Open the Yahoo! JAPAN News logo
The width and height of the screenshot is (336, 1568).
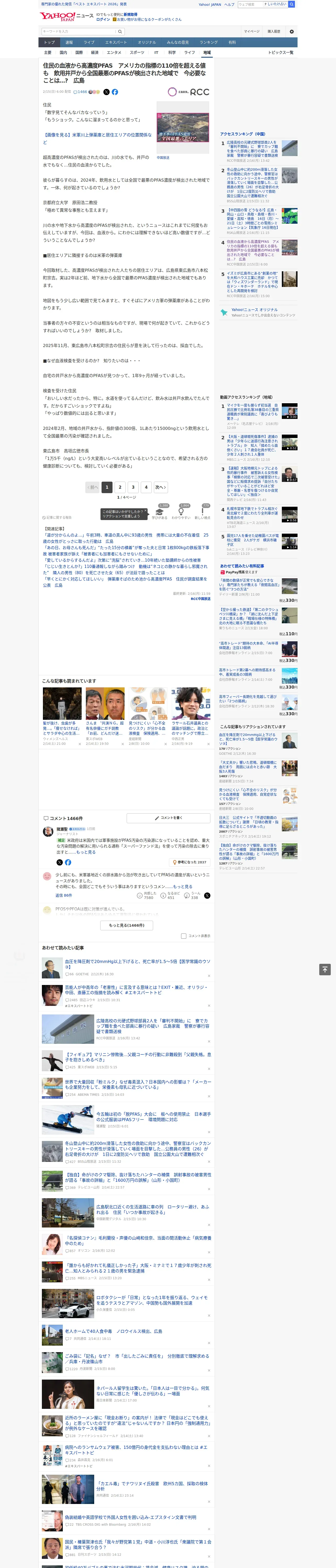[67, 16]
